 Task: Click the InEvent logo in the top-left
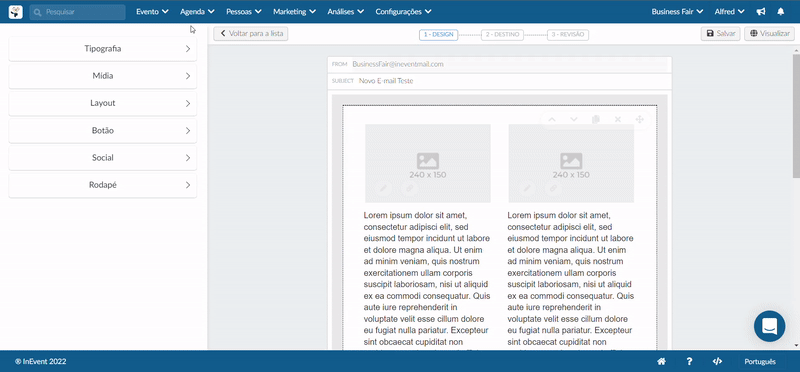(x=16, y=12)
